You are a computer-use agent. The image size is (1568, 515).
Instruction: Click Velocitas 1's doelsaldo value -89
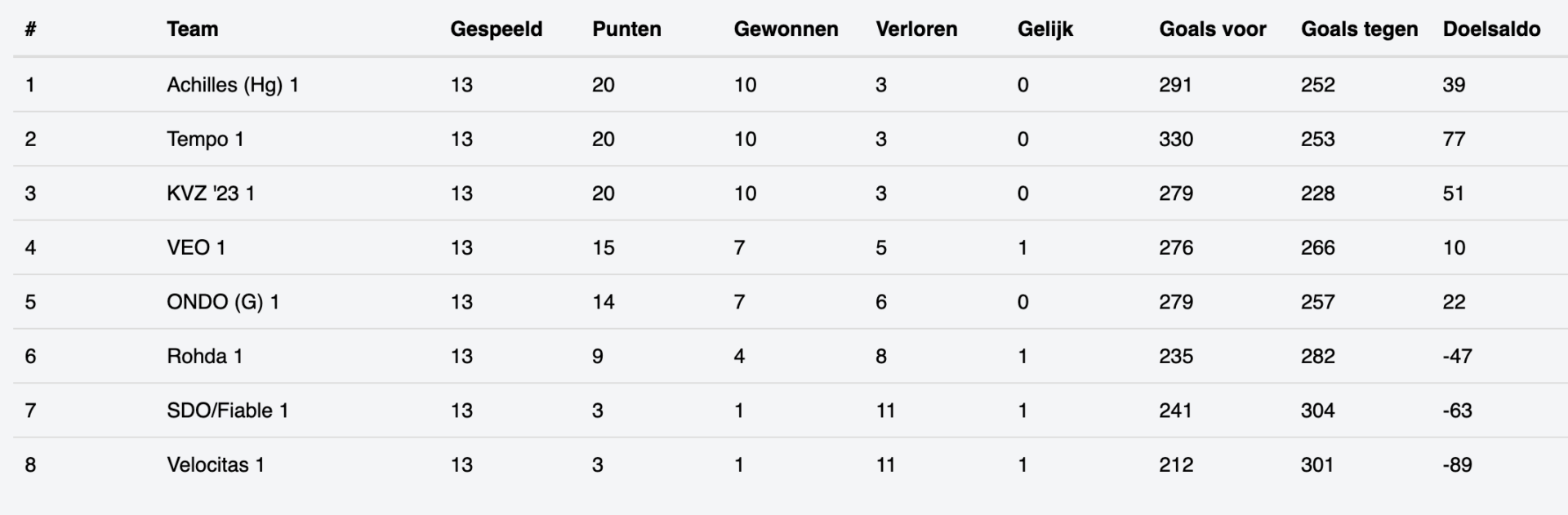pos(1457,464)
